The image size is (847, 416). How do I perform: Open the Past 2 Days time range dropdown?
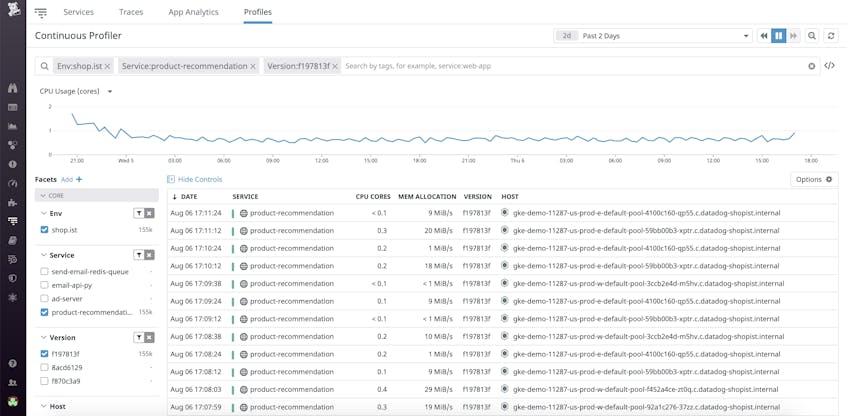coord(653,36)
